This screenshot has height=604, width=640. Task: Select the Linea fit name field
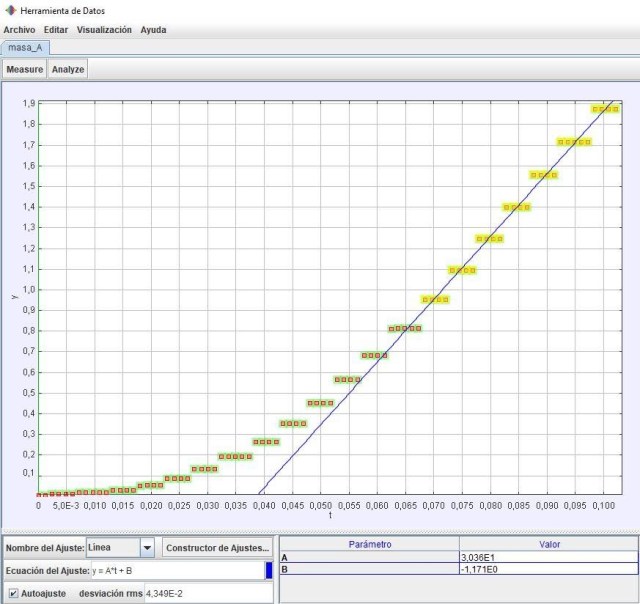pos(111,548)
